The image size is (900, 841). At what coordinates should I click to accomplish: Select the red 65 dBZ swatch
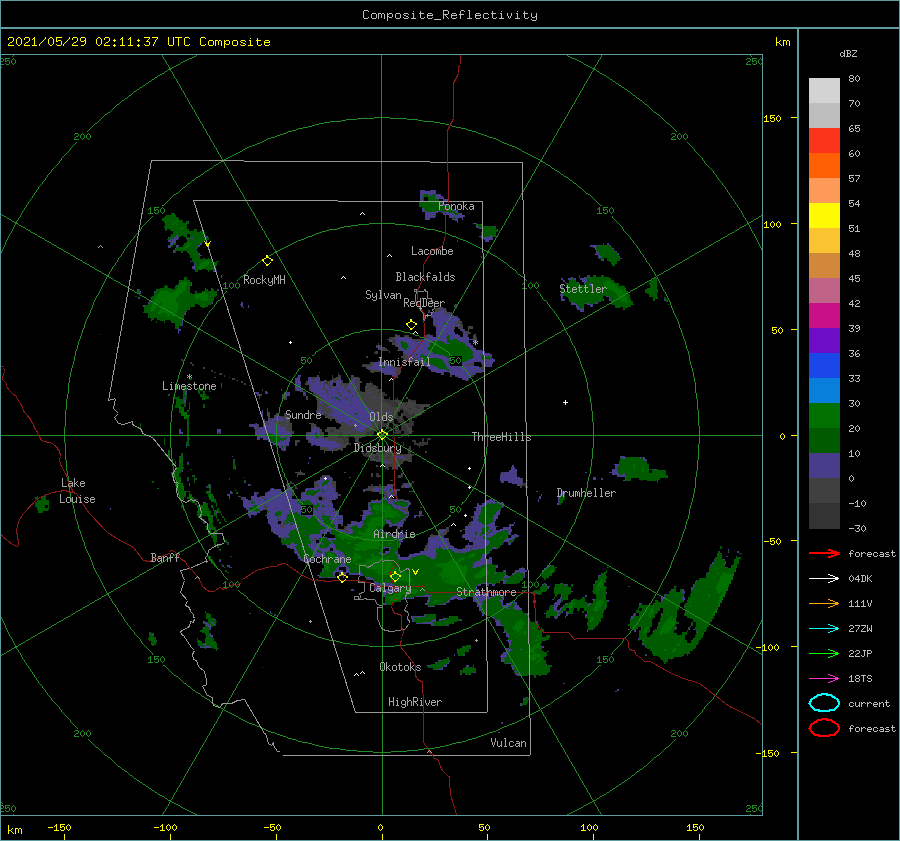tap(824, 140)
